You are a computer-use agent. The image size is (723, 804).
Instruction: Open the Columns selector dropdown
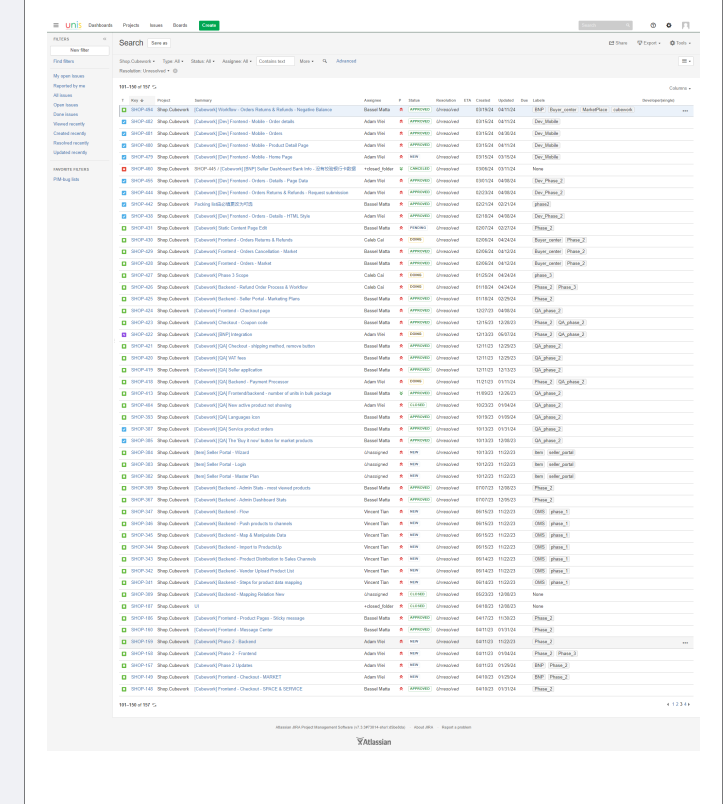pyautogui.click(x=680, y=88)
